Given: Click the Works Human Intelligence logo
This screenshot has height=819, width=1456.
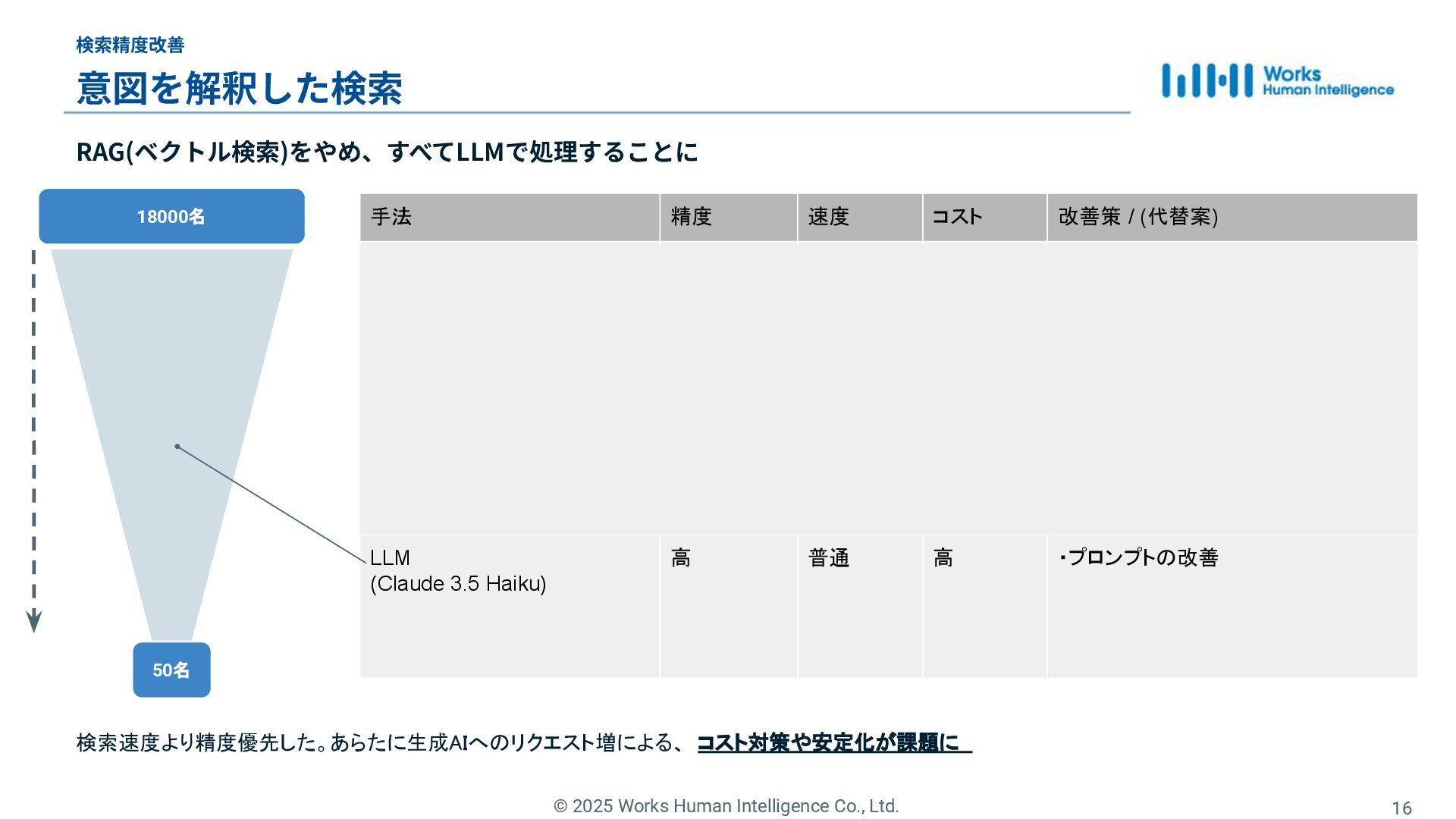Looking at the screenshot, I should point(1277,80).
